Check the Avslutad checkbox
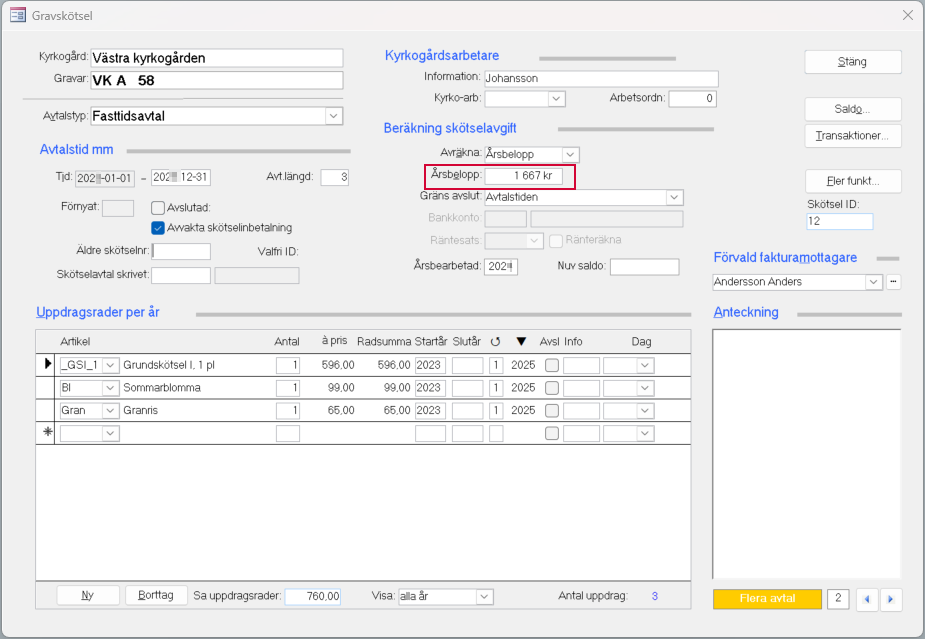Viewport: 925px width, 639px height. point(158,208)
